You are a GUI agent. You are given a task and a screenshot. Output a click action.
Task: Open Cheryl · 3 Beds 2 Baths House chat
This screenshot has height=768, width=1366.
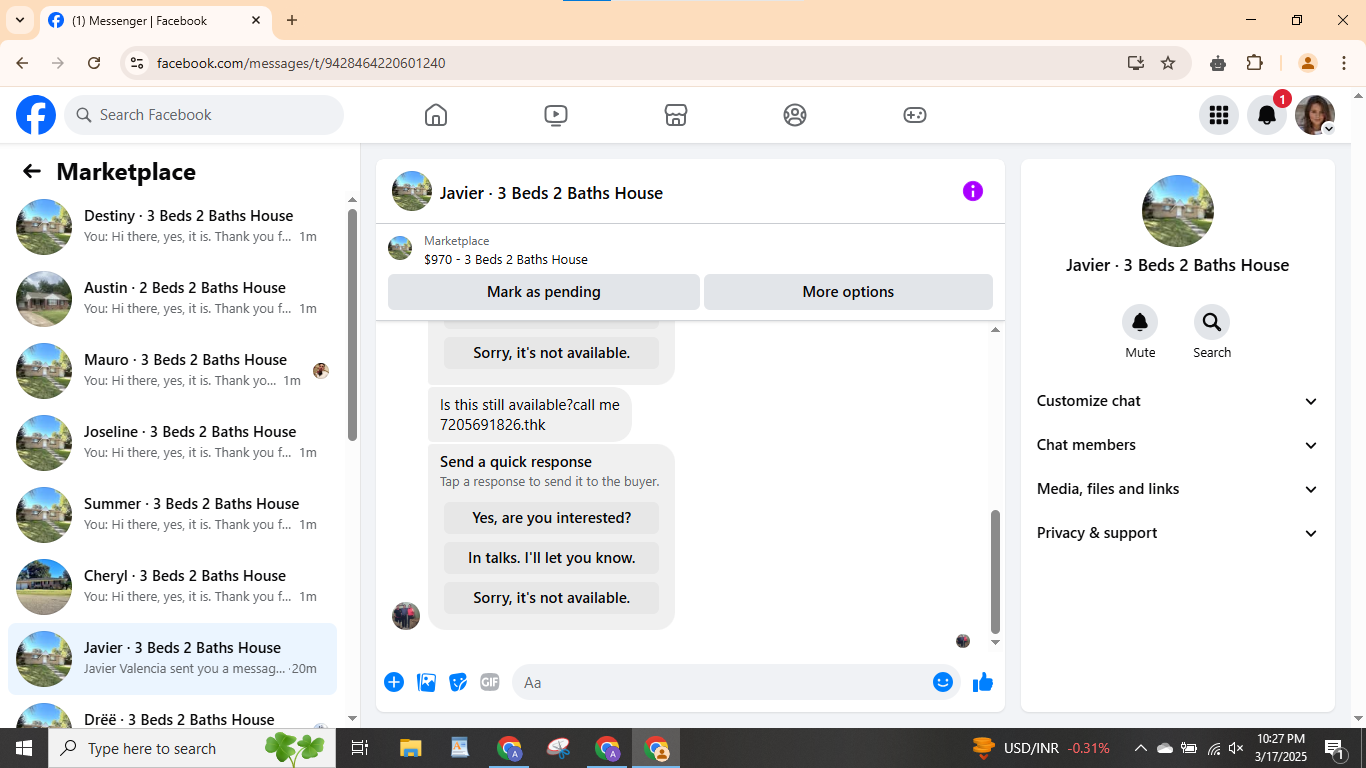point(172,587)
